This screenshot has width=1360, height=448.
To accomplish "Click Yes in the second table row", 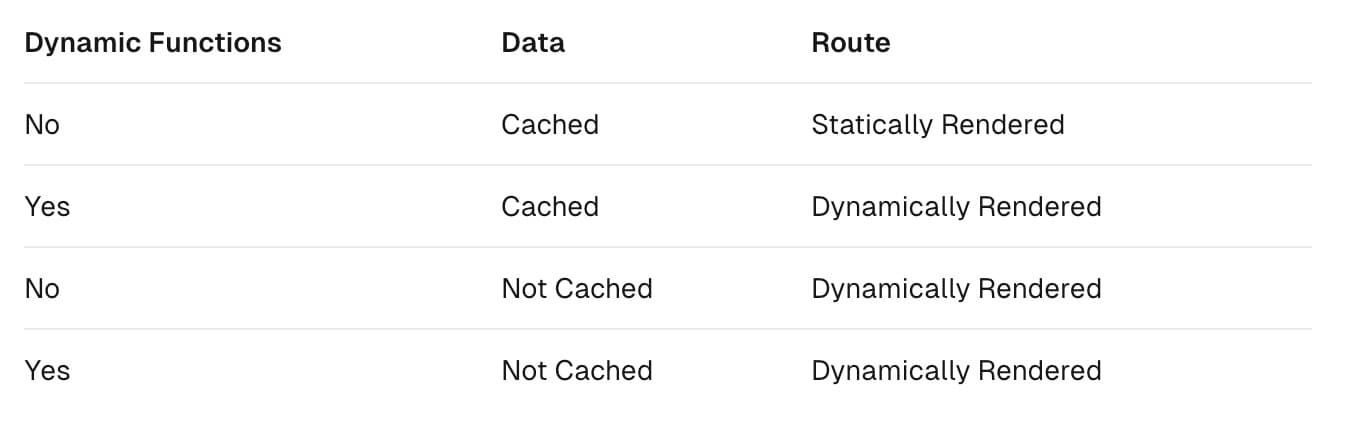I will point(47,207).
